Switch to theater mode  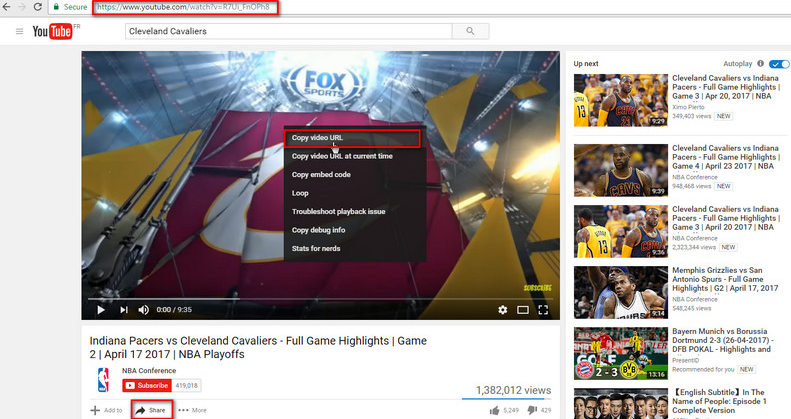tap(523, 310)
